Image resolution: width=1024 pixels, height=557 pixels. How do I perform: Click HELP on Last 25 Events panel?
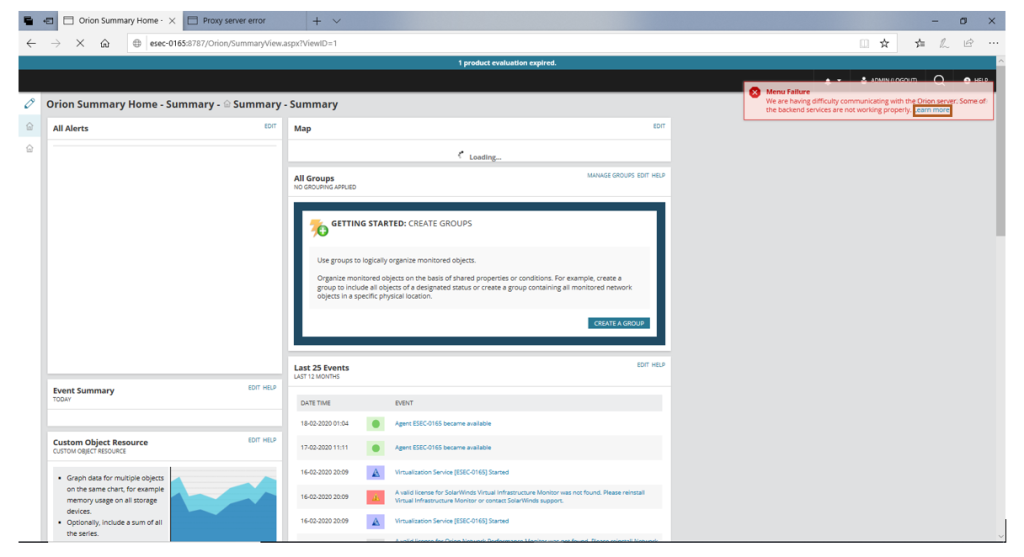click(658, 365)
